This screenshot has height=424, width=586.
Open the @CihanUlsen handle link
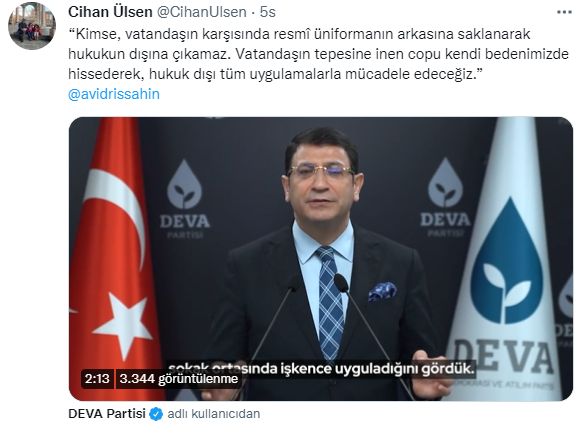click(x=201, y=12)
